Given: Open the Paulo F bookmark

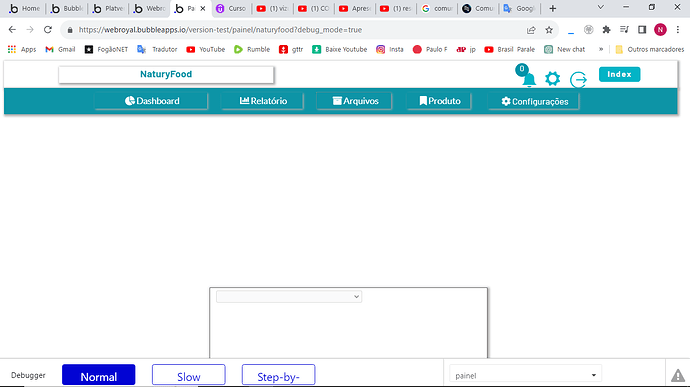Looking at the screenshot, I should click(x=430, y=49).
